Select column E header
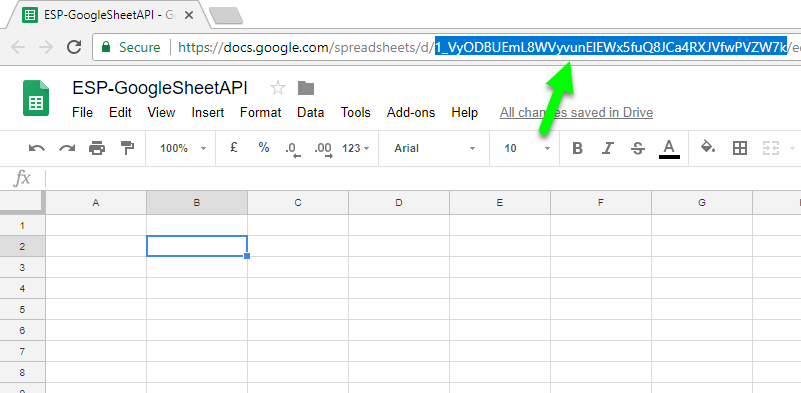 click(x=500, y=203)
